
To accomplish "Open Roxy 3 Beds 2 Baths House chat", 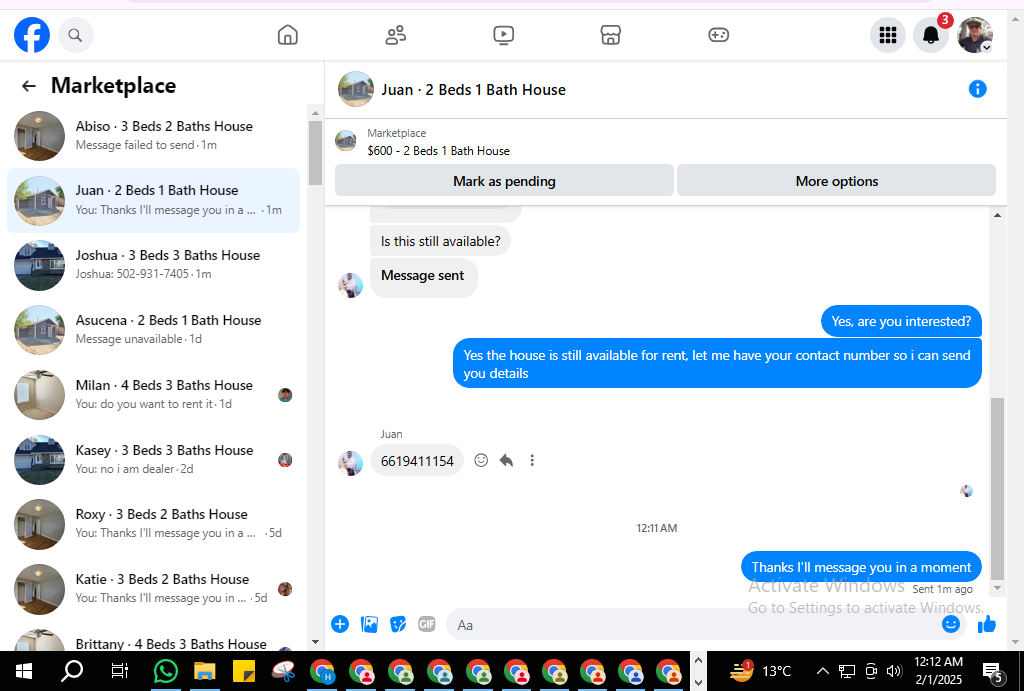I will tap(153, 523).
